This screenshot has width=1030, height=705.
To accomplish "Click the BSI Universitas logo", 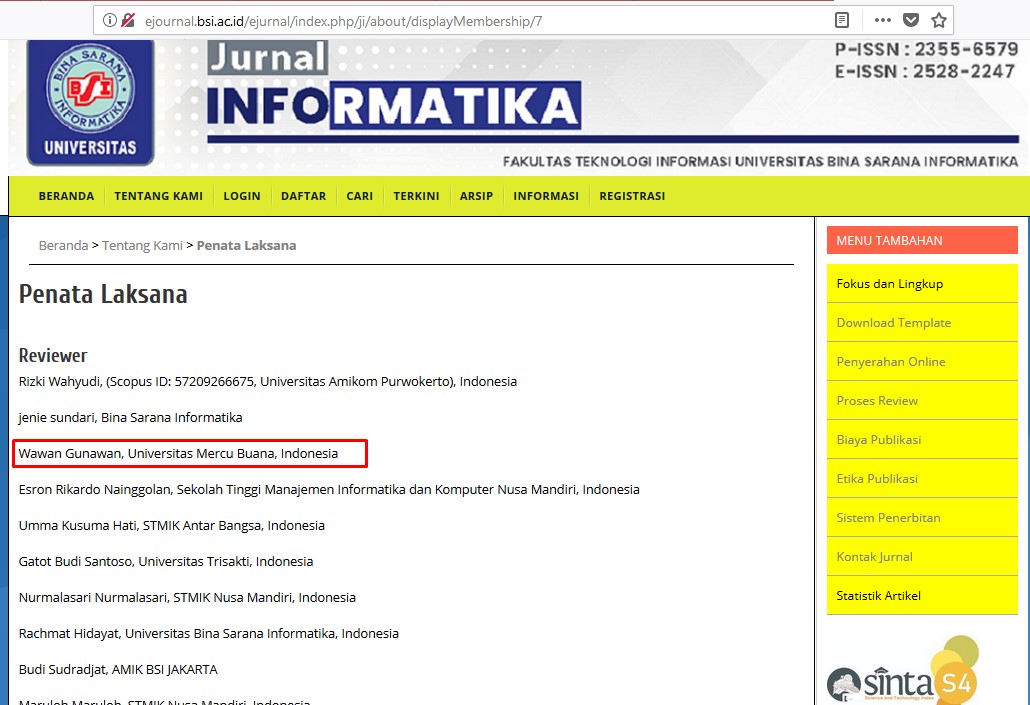I will [90, 102].
